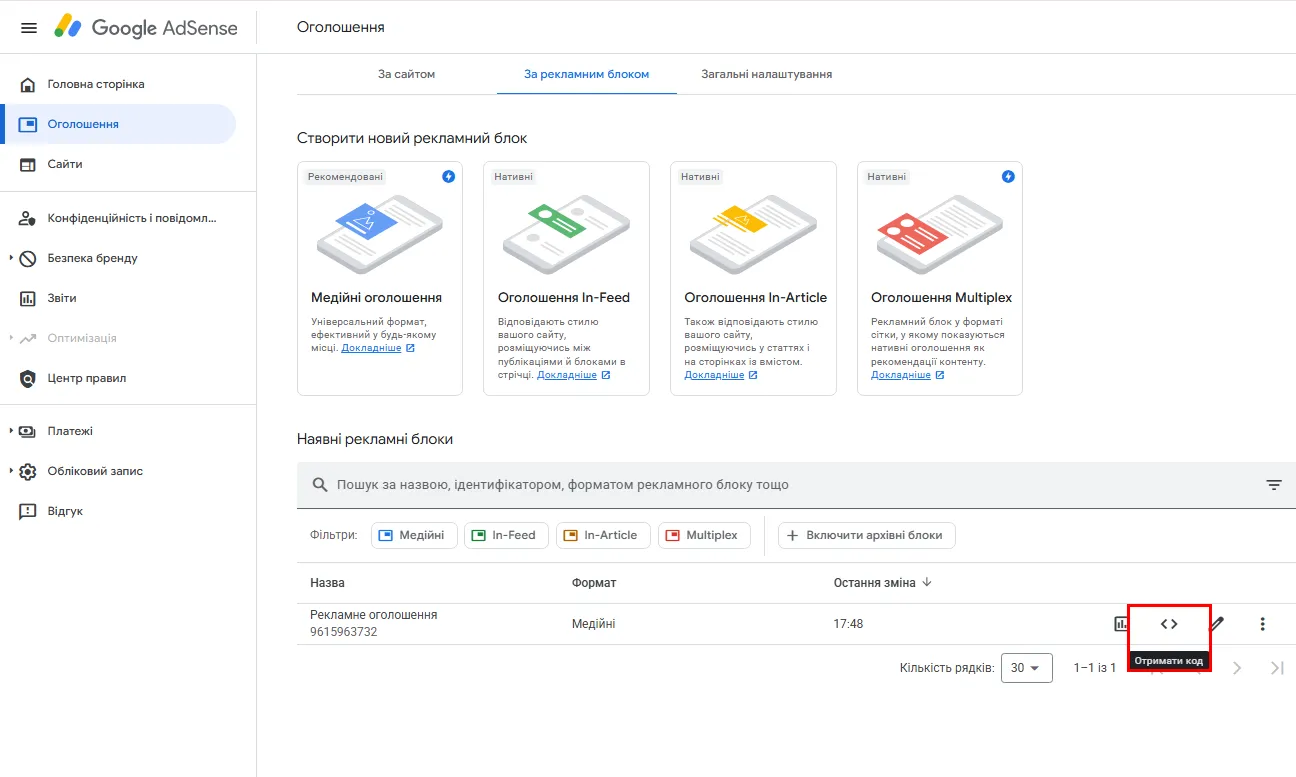This screenshot has height=777, width=1296.
Task: Open the ad unit reports chart icon
Action: pyautogui.click(x=1120, y=624)
